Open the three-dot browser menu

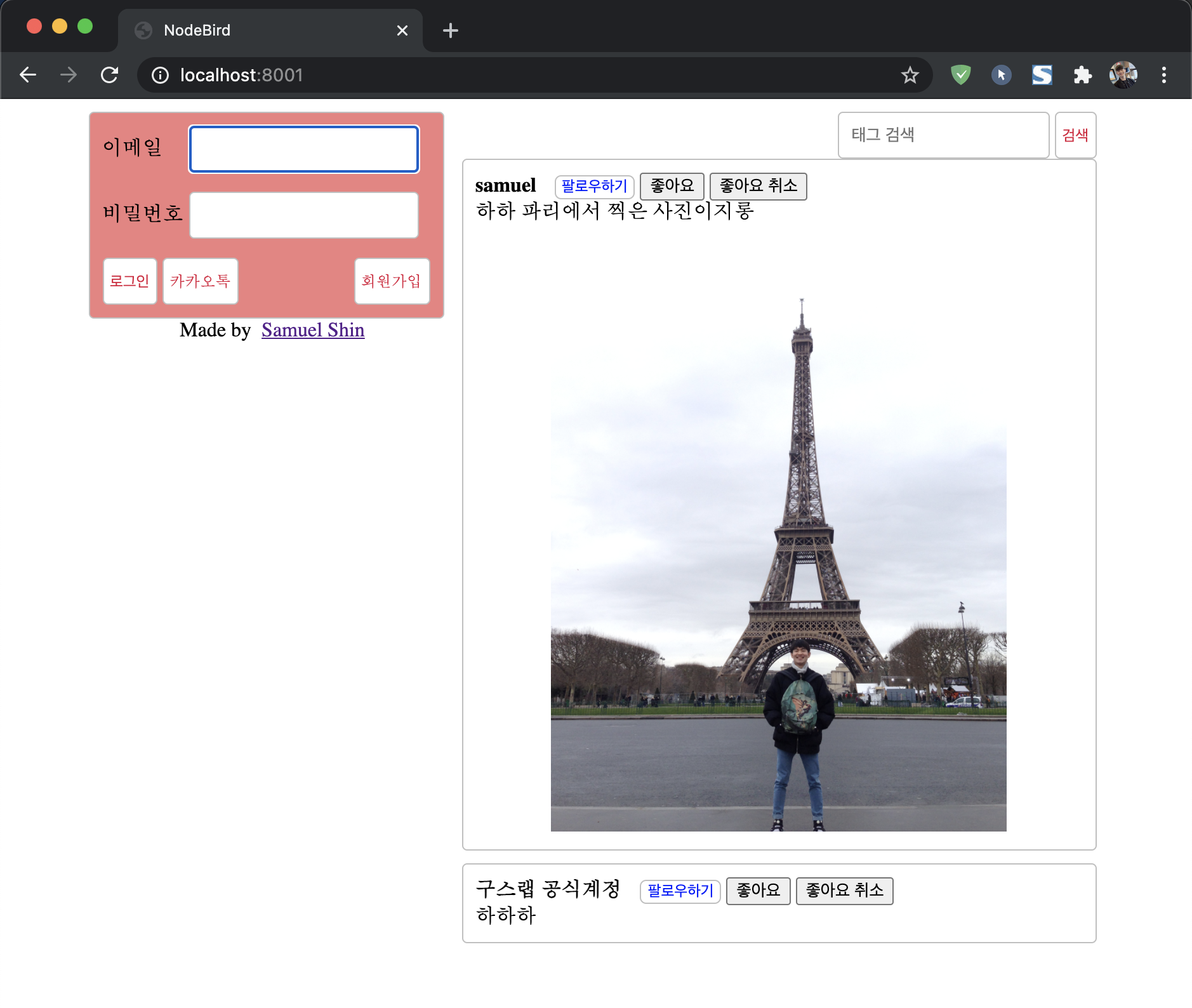1164,75
